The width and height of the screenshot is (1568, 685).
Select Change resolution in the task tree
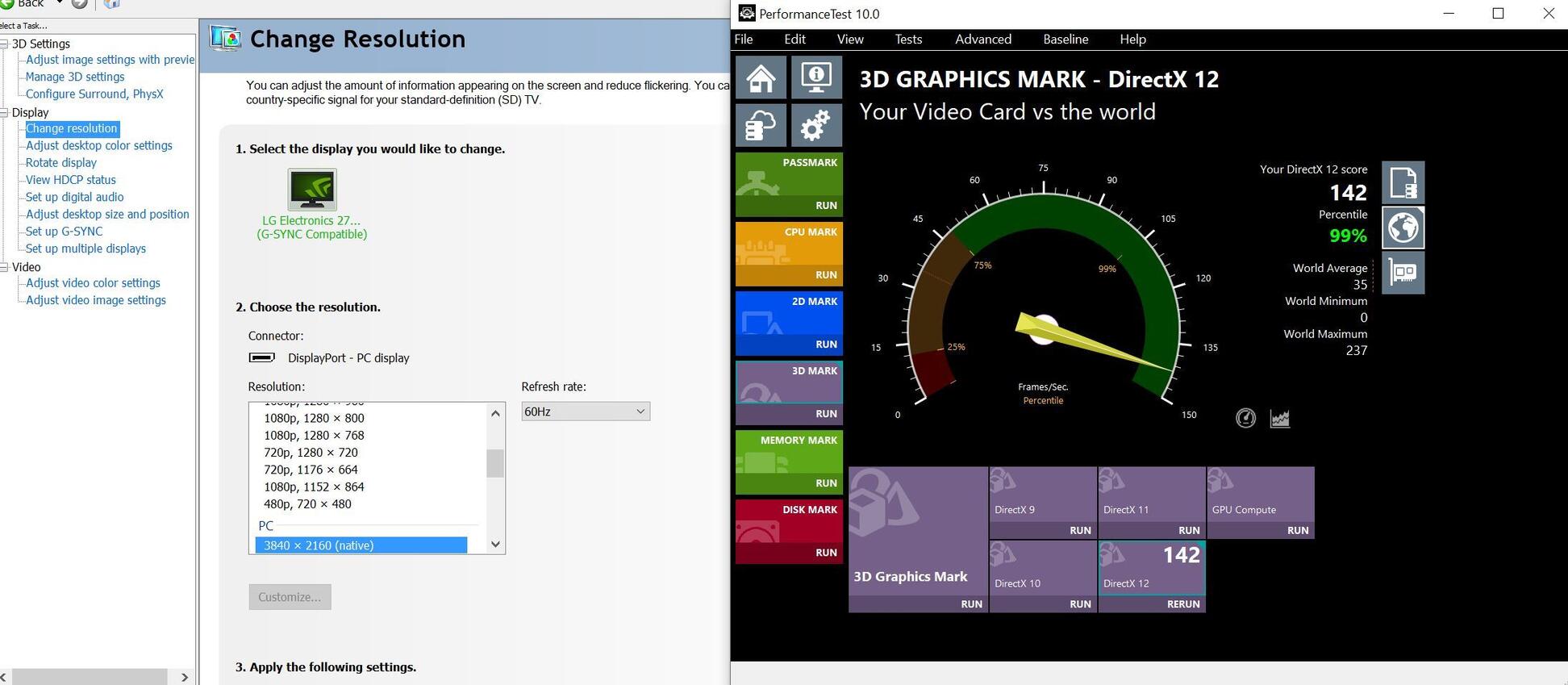coord(72,128)
